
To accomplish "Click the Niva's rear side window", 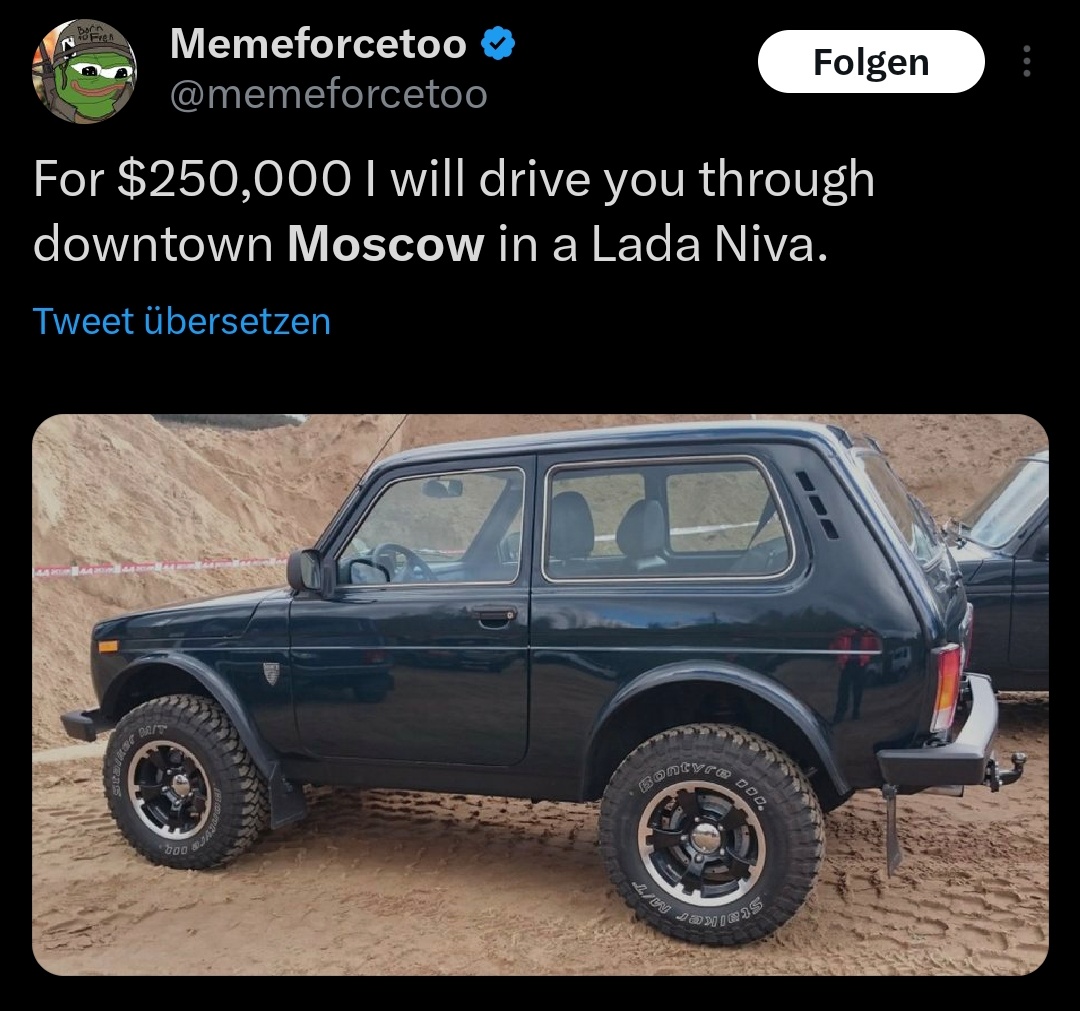I will (667, 521).
